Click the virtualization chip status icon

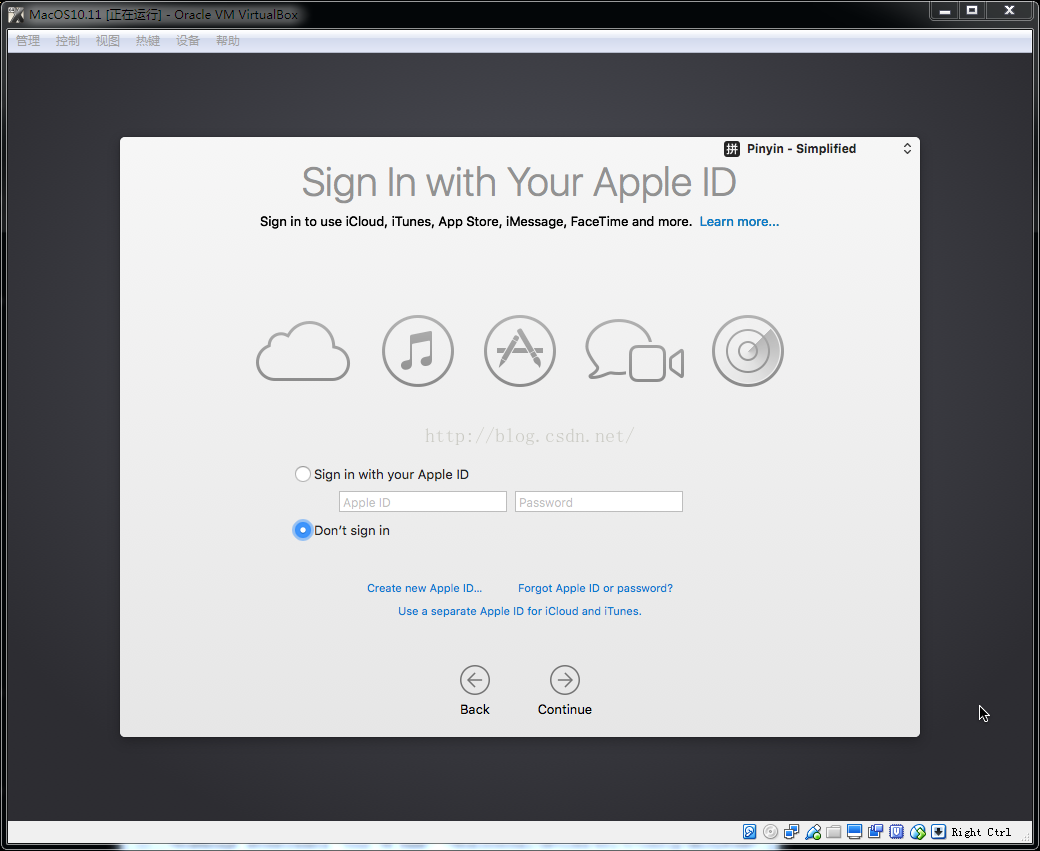(x=897, y=832)
